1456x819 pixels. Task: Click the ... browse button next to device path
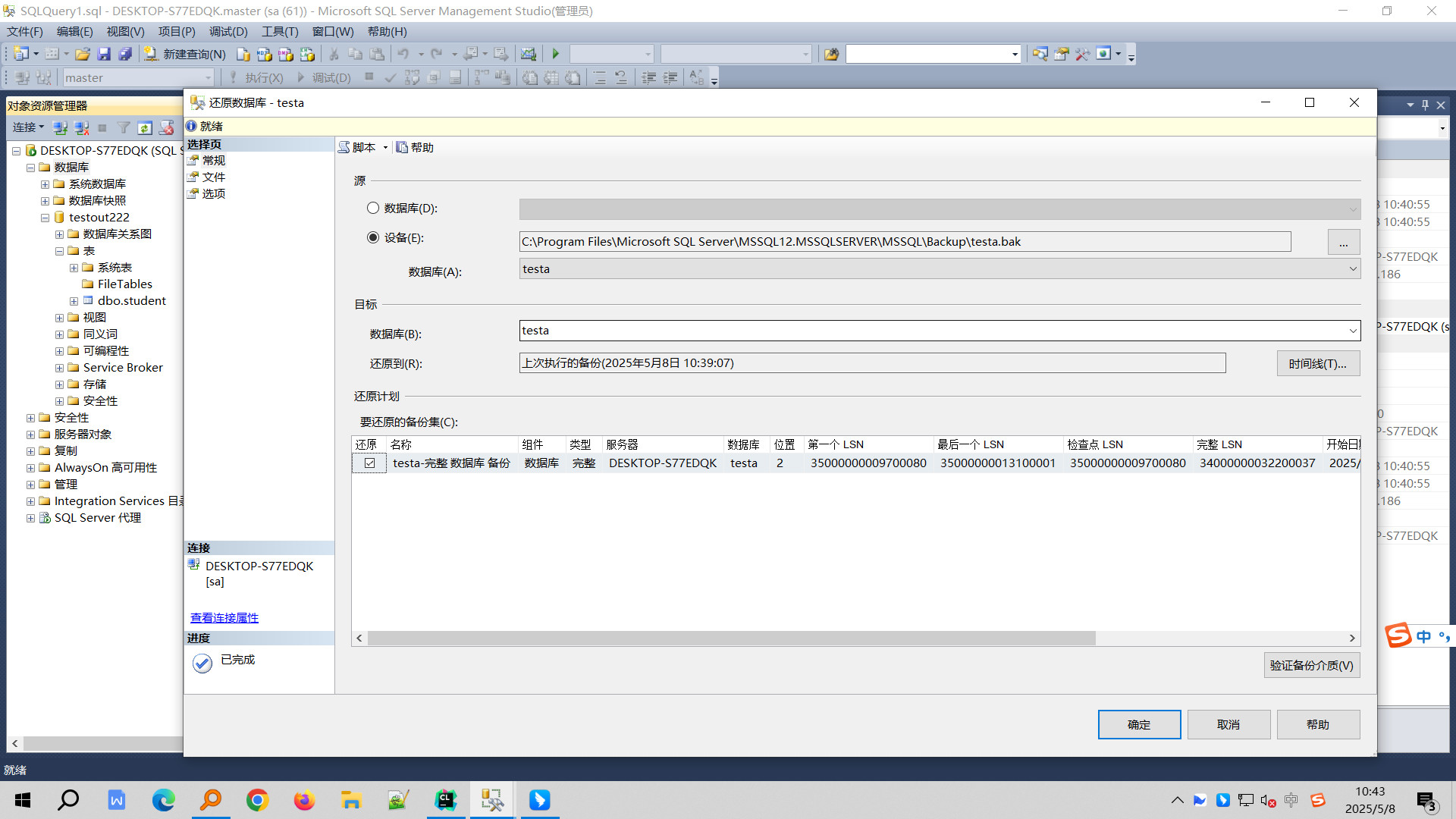tap(1343, 241)
